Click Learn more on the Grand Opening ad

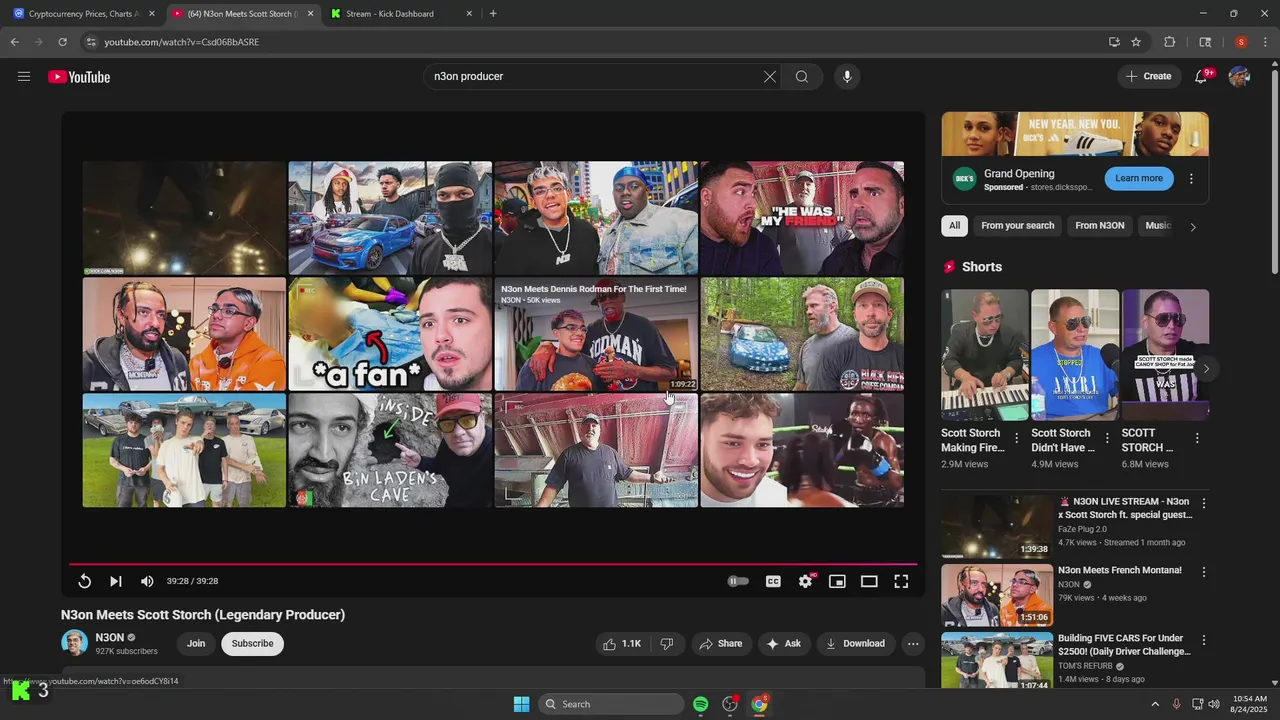click(x=1139, y=179)
